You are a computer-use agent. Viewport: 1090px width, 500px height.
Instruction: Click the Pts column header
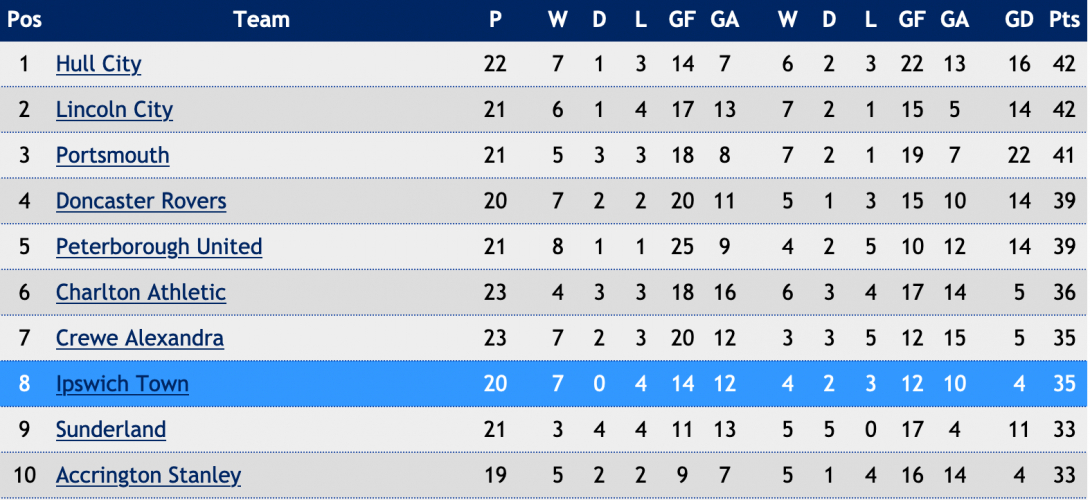click(1064, 19)
